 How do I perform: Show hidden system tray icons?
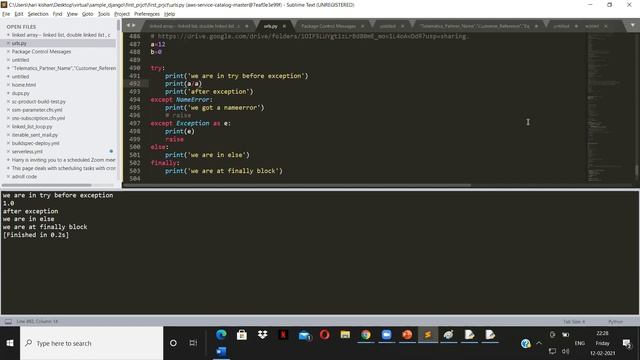coord(539,344)
